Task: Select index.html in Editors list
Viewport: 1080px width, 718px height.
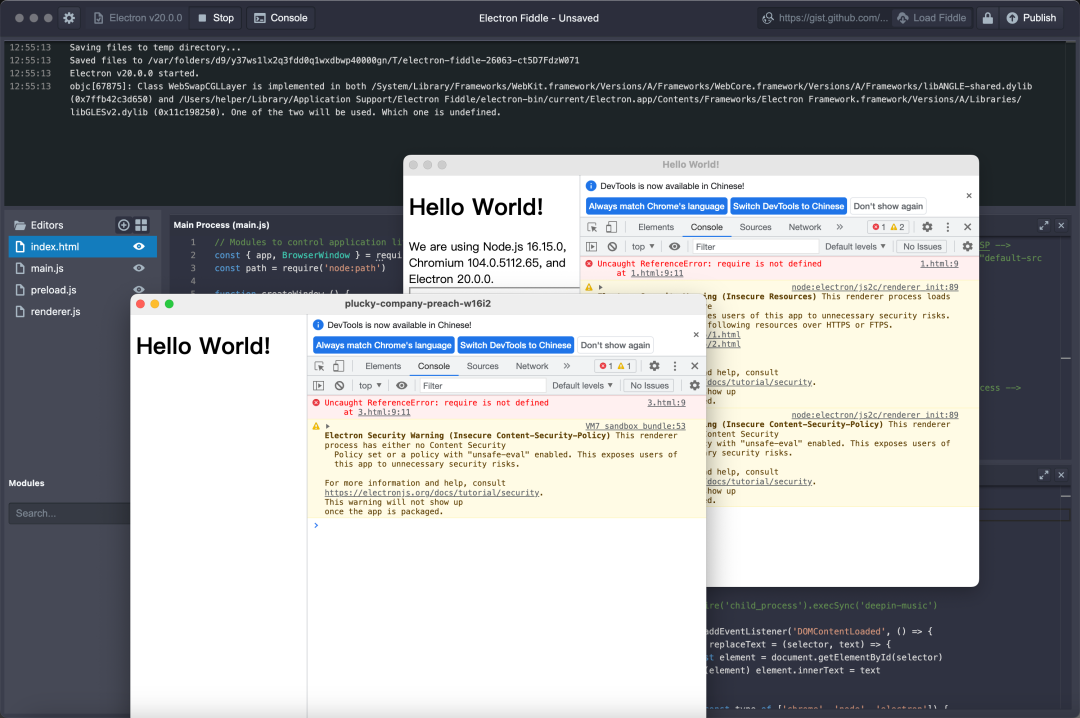Action: click(x=83, y=247)
